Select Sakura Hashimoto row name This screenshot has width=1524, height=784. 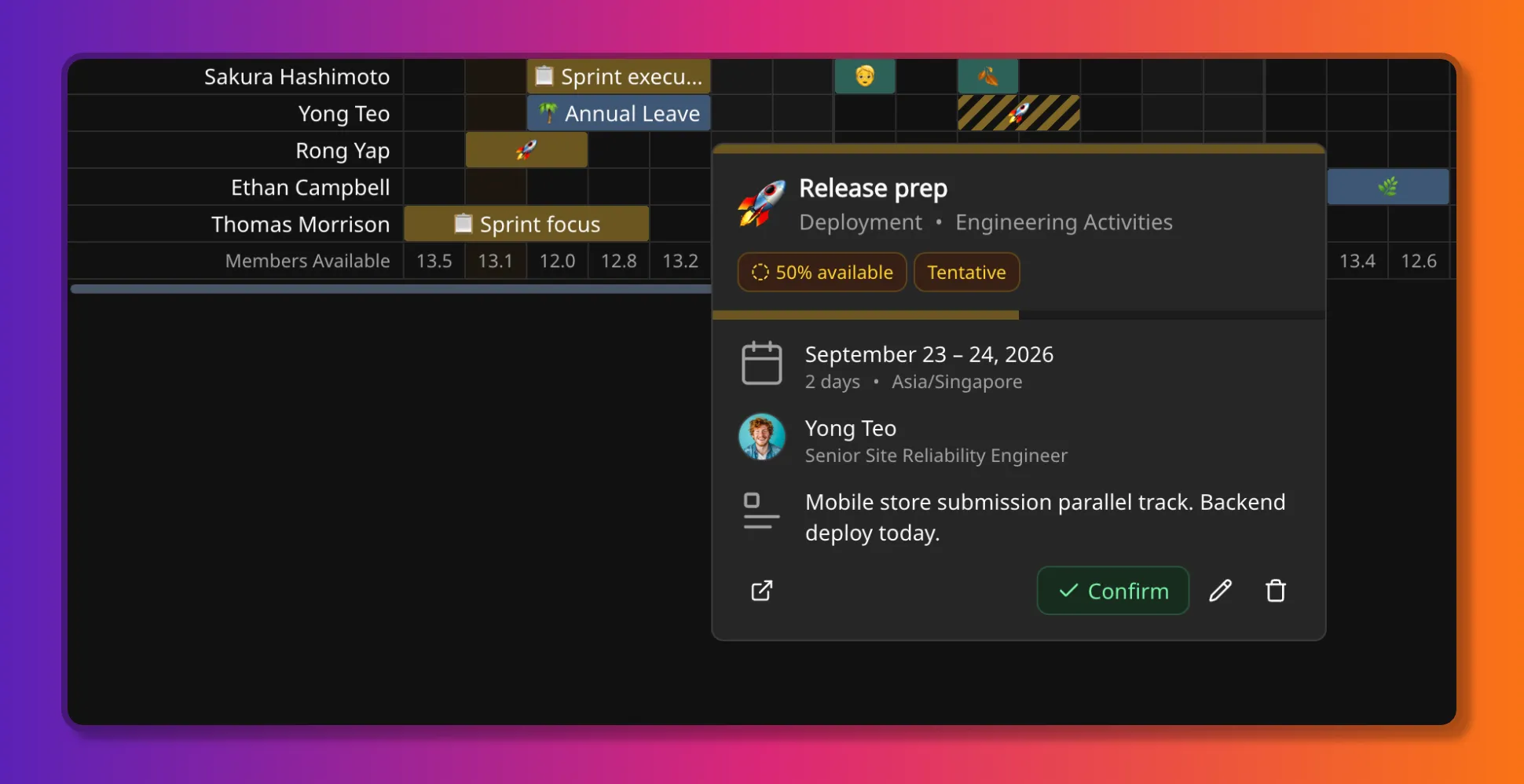[297, 77]
